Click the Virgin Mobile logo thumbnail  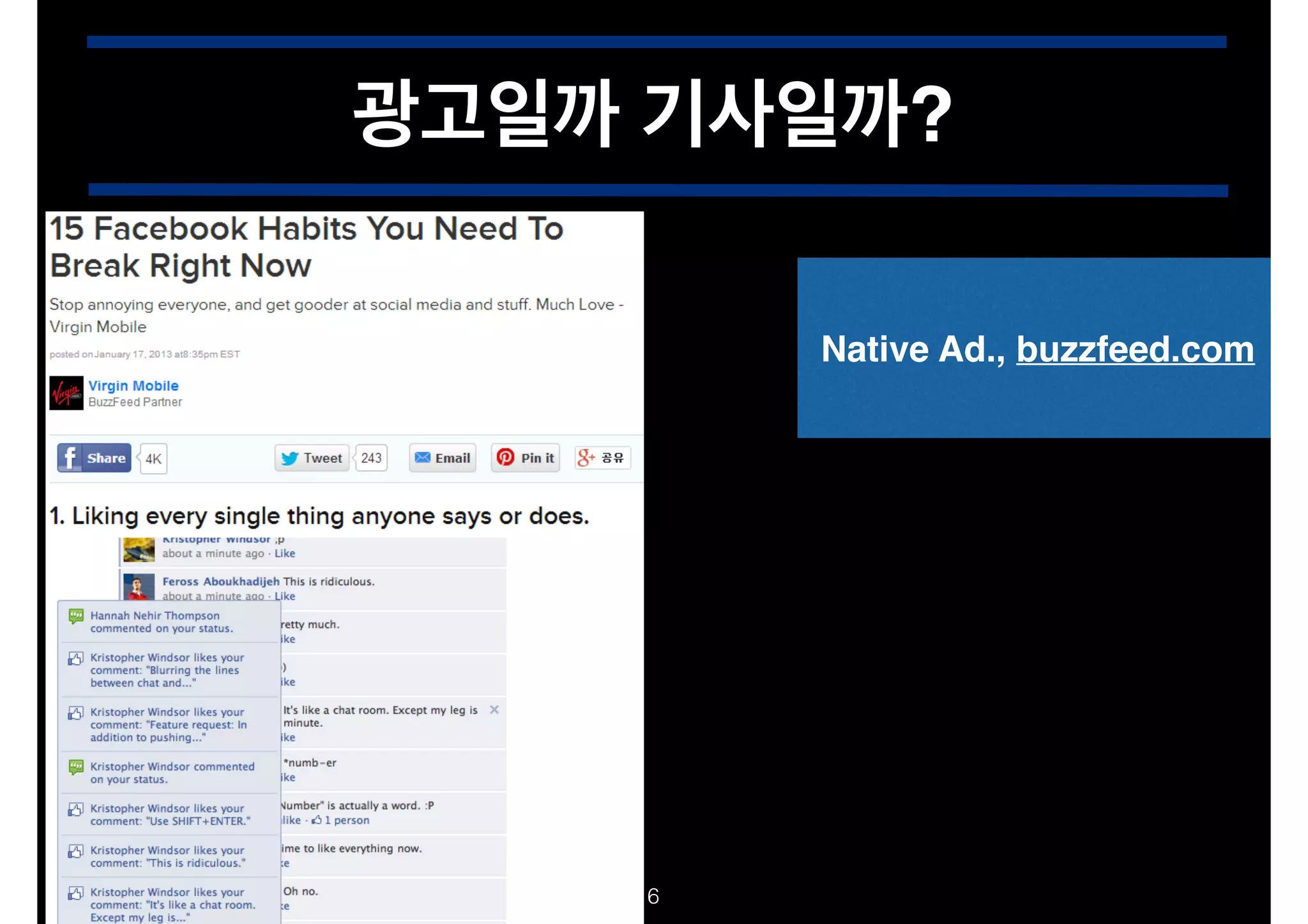coord(66,393)
